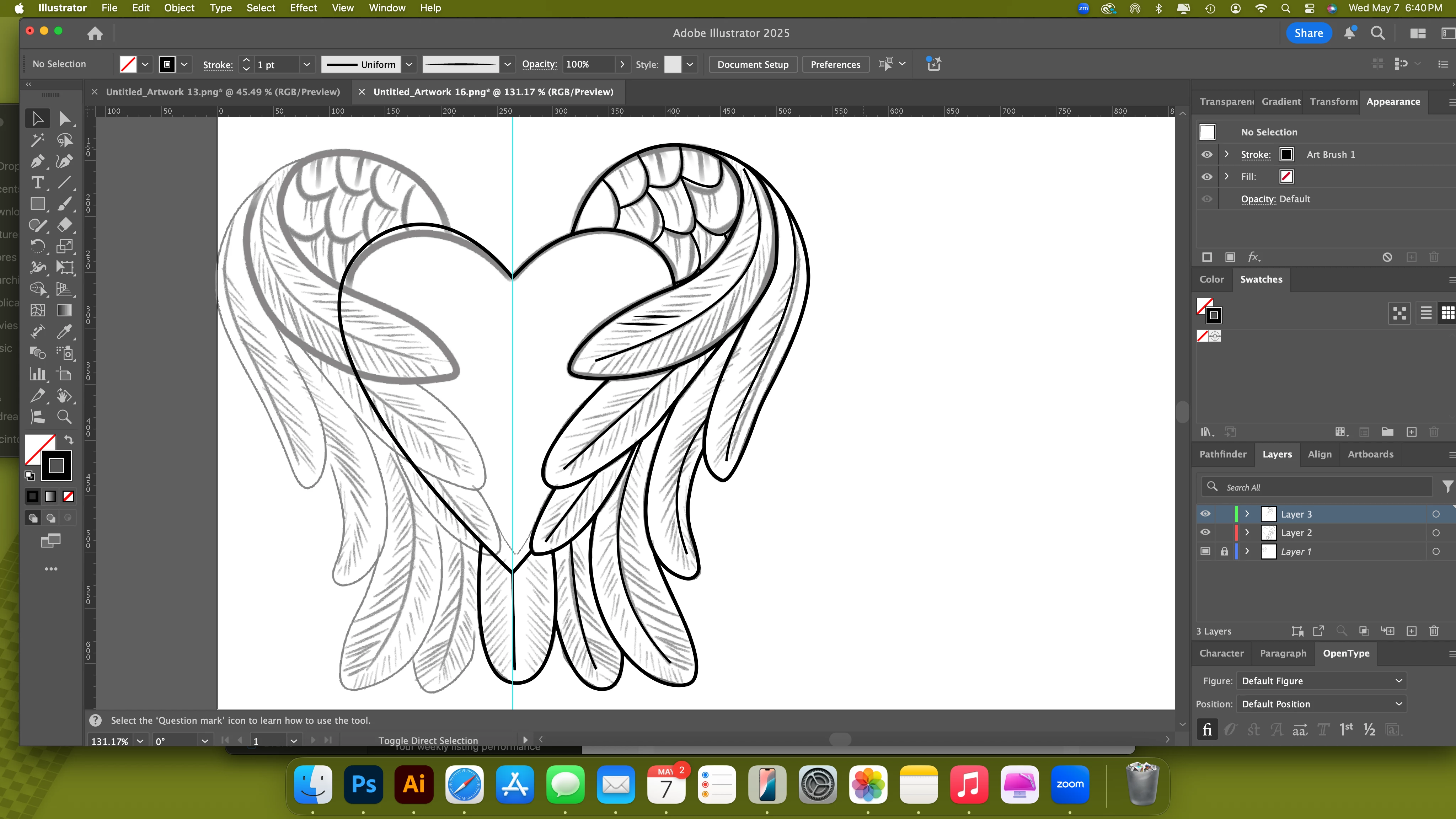Screen dimensions: 1456x819
Task: Hide Layer 3 visibility eye
Action: click(x=1205, y=514)
